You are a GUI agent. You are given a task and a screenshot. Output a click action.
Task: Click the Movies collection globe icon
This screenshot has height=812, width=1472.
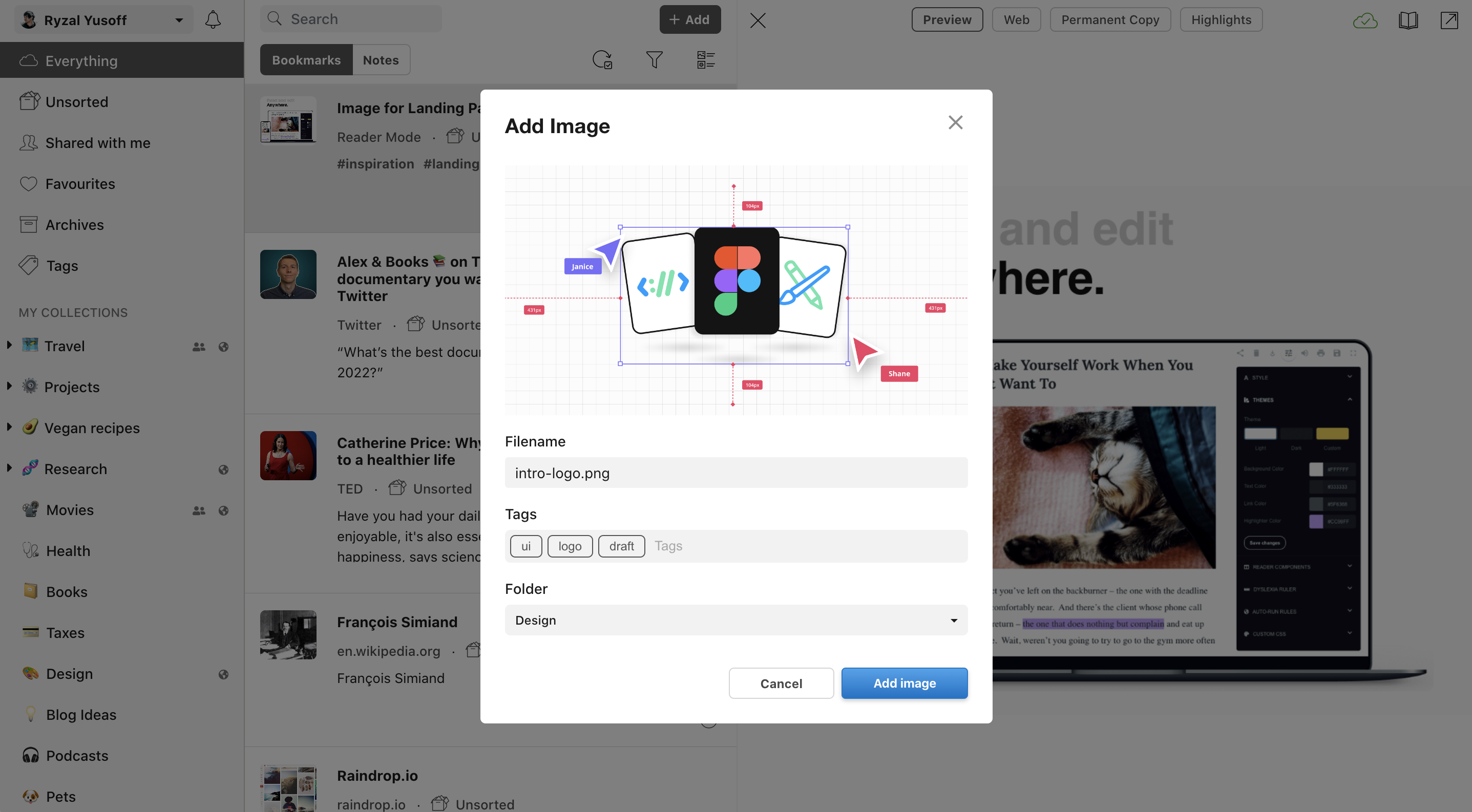(223, 510)
